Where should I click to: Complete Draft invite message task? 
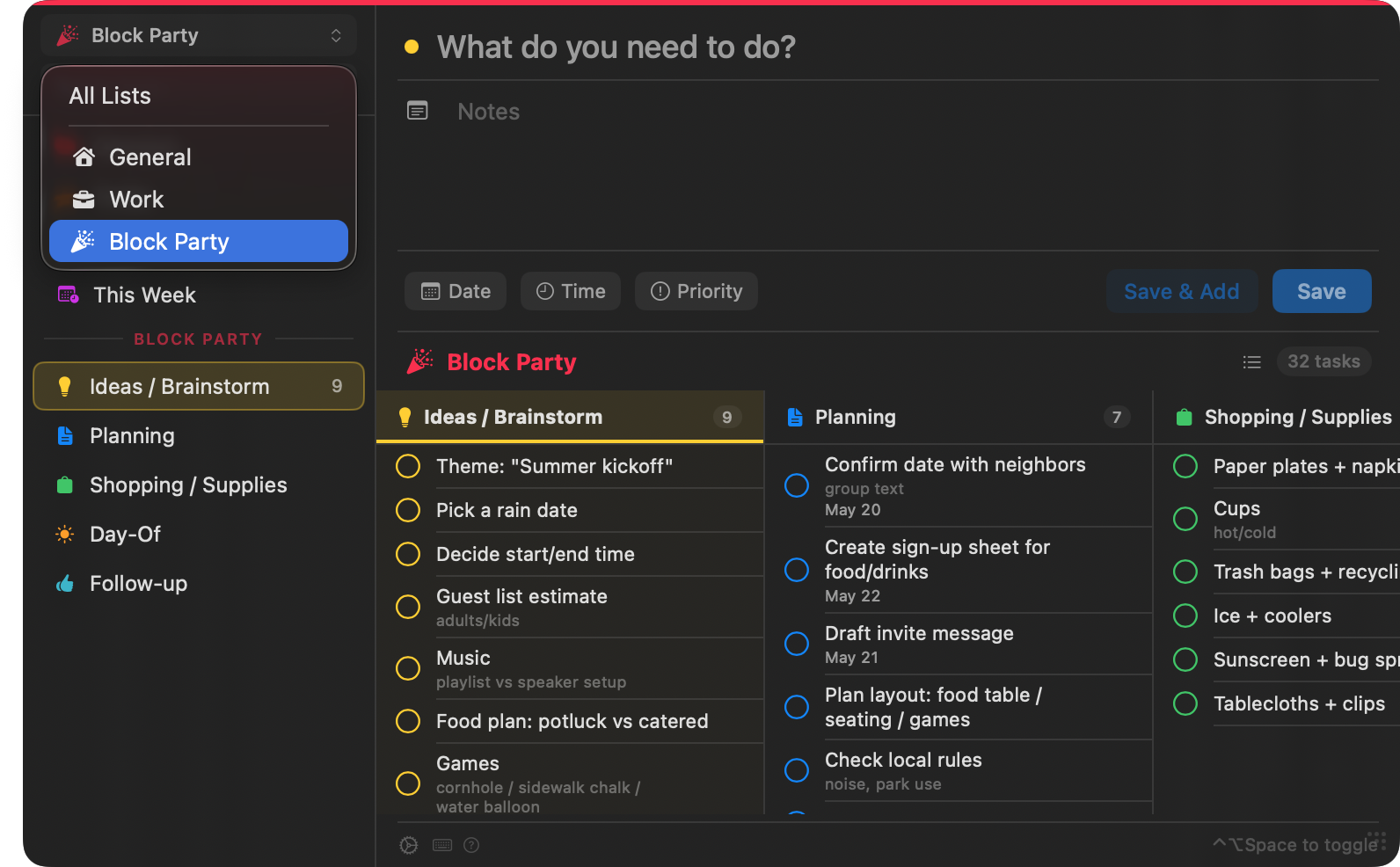[x=797, y=644]
